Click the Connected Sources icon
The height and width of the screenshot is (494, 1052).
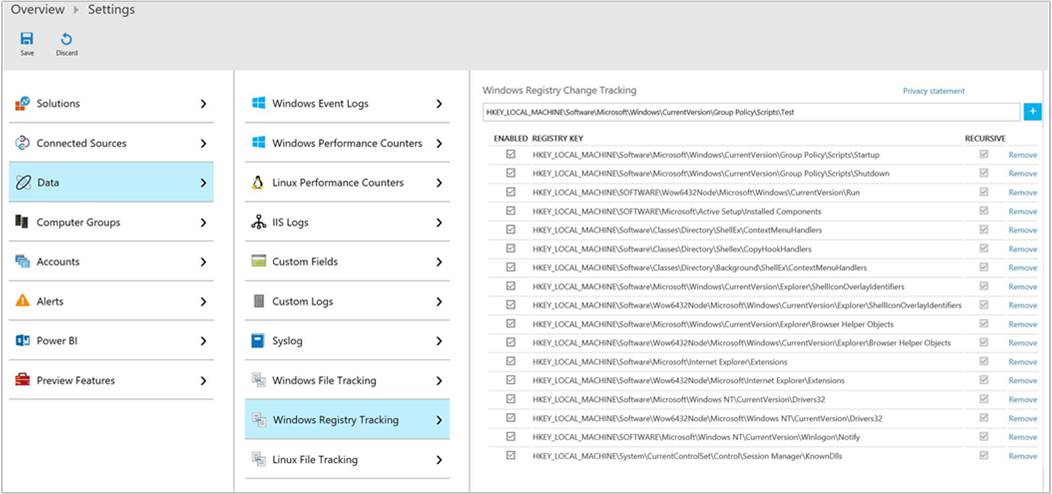click(x=23, y=143)
